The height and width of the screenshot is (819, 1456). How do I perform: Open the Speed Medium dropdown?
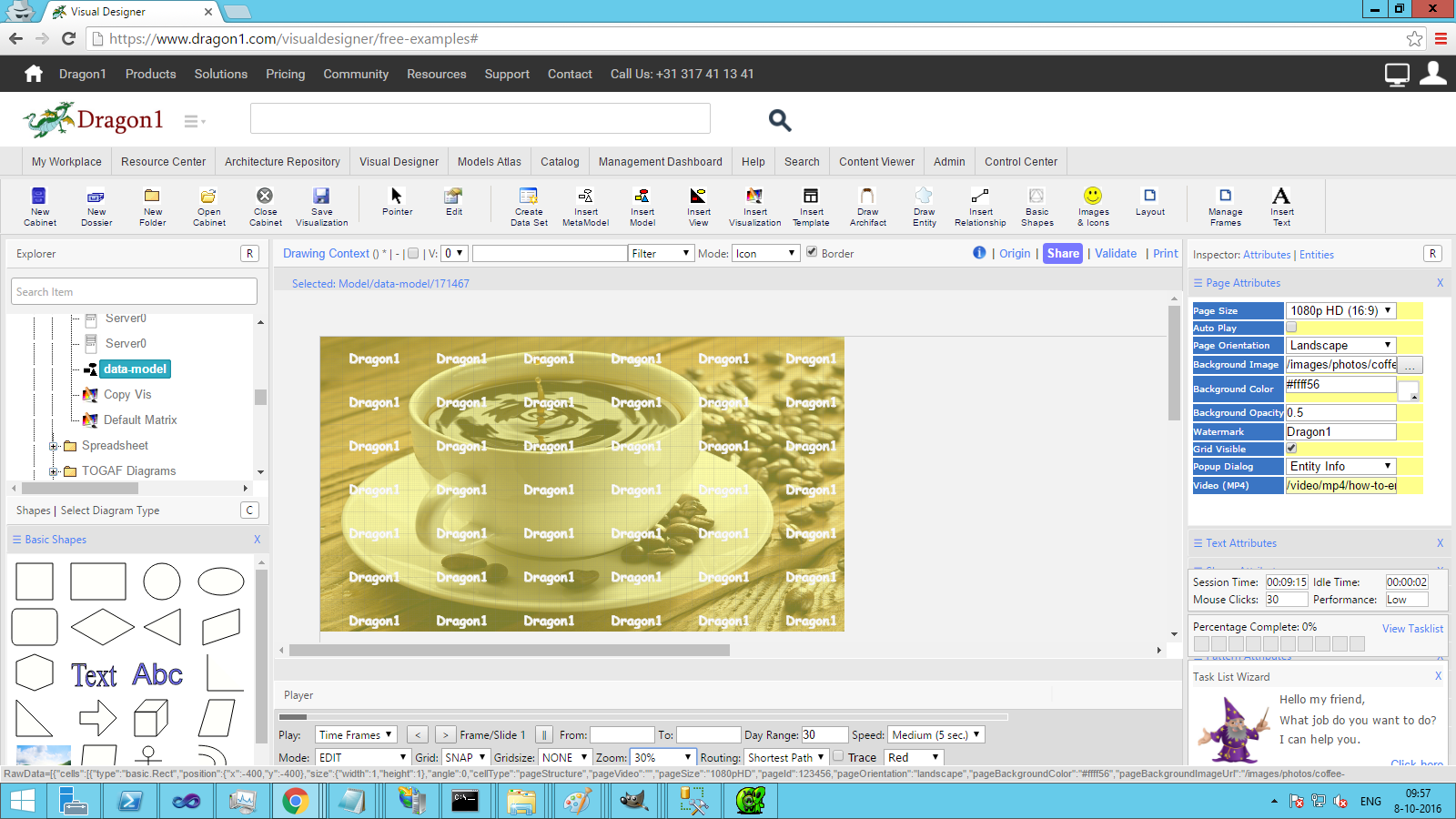click(x=936, y=734)
